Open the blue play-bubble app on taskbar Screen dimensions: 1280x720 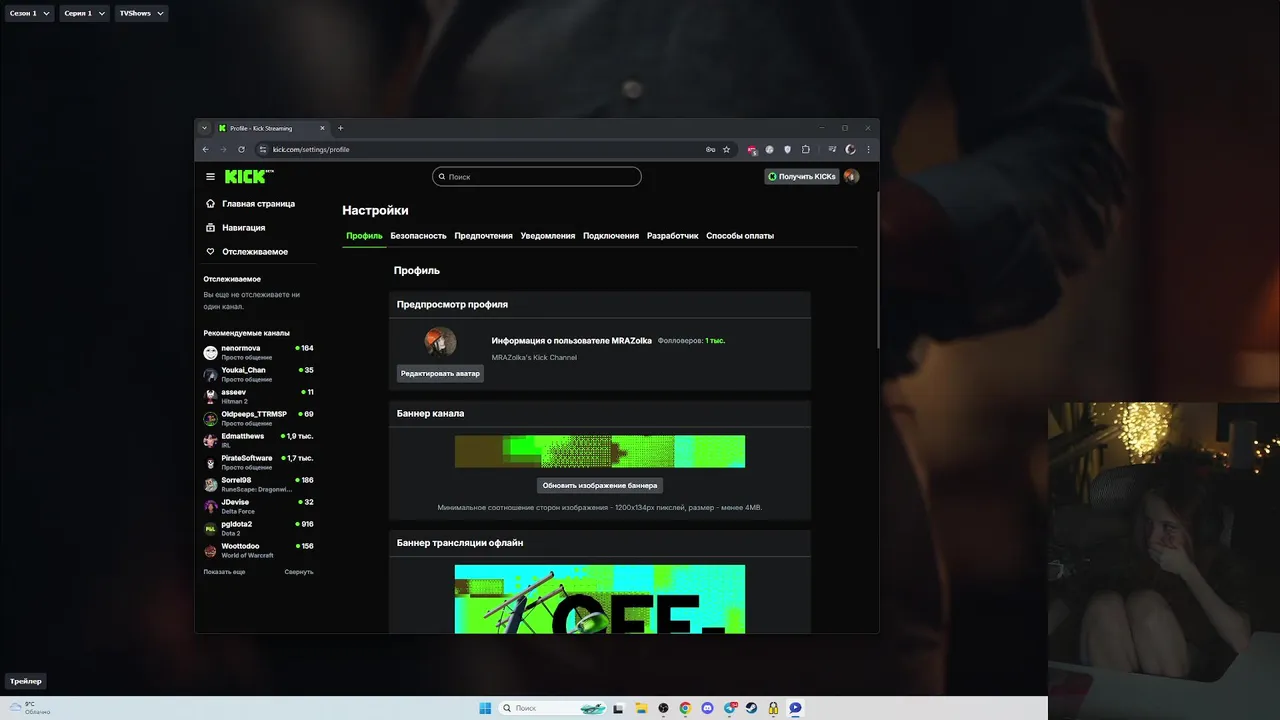795,708
